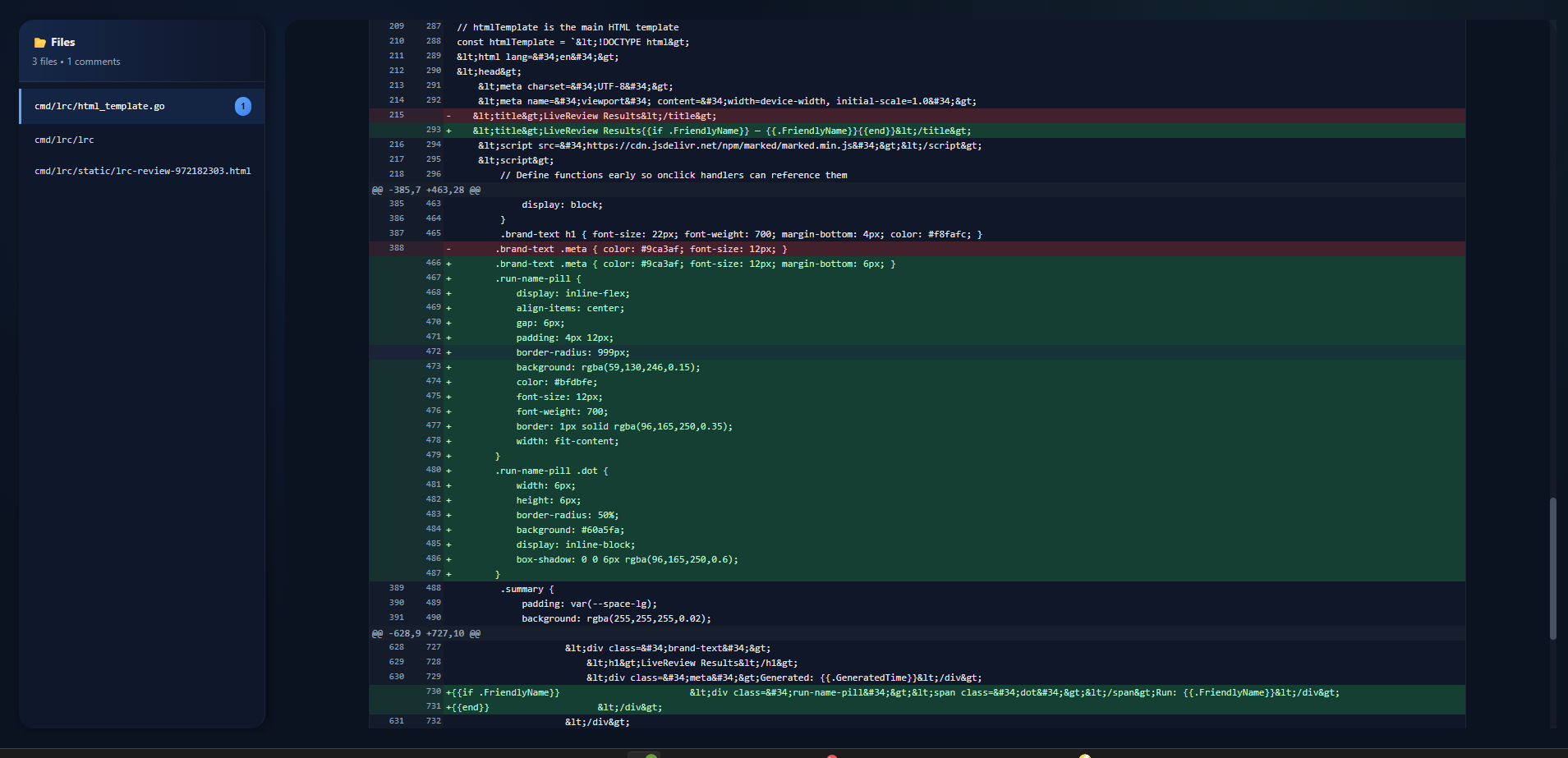Image resolution: width=1568 pixels, height=758 pixels.
Task: Select the highlighted line number 472
Action: coord(433,351)
